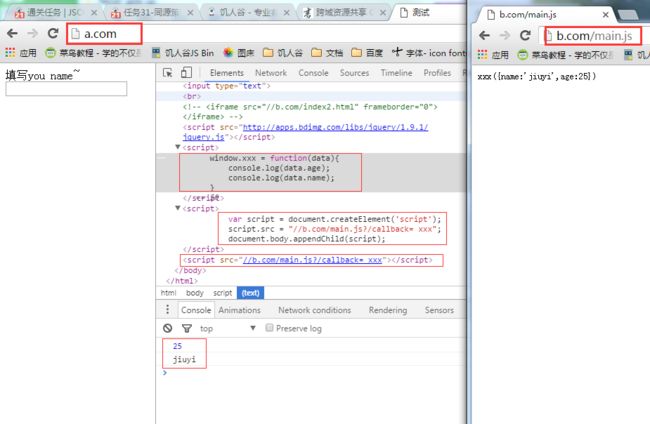Open the console filter funnel
Image resolution: width=650 pixels, height=424 pixels.
click(x=187, y=328)
